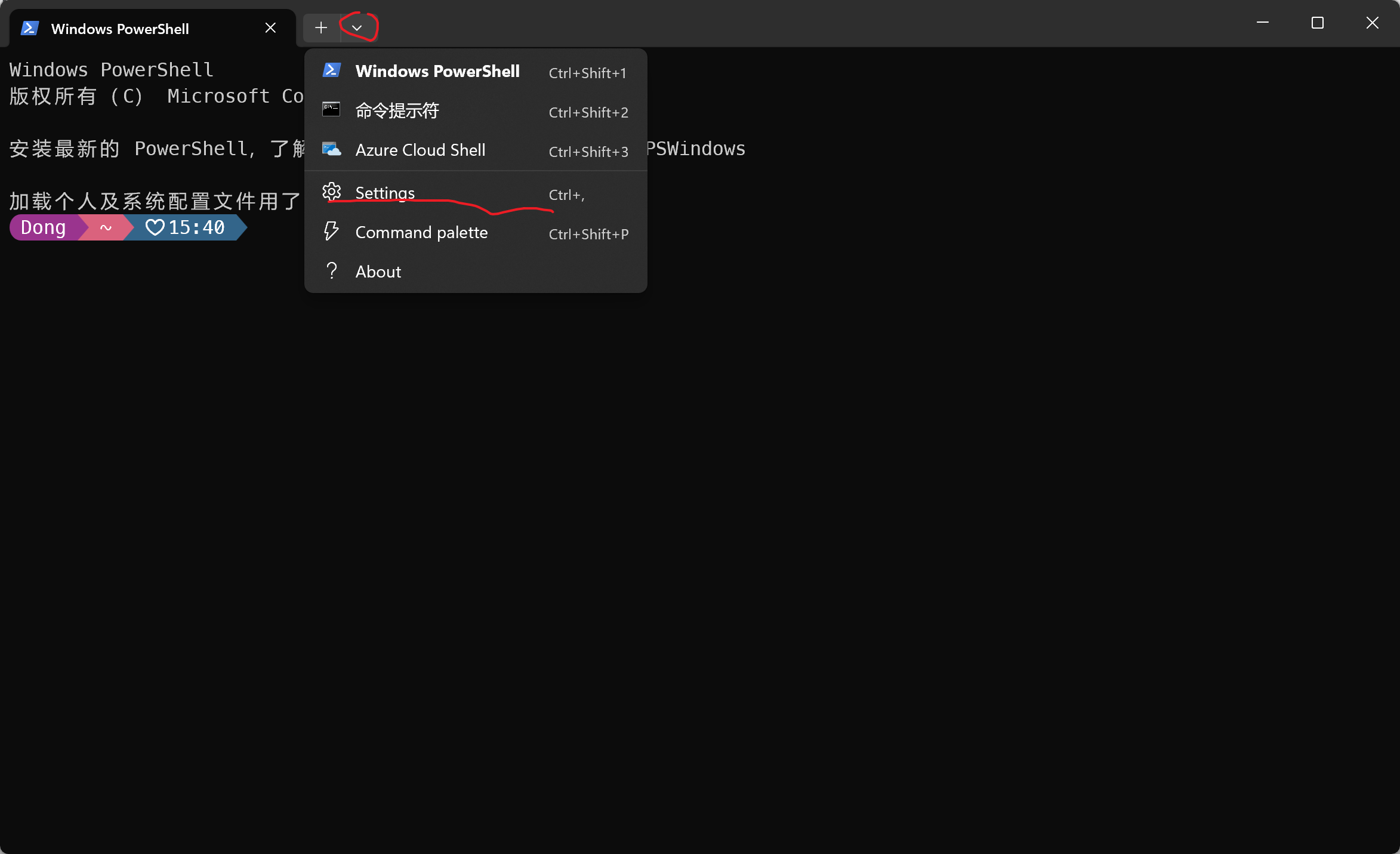Click the Settings gear icon
The height and width of the screenshot is (854, 1400).
pyautogui.click(x=331, y=192)
